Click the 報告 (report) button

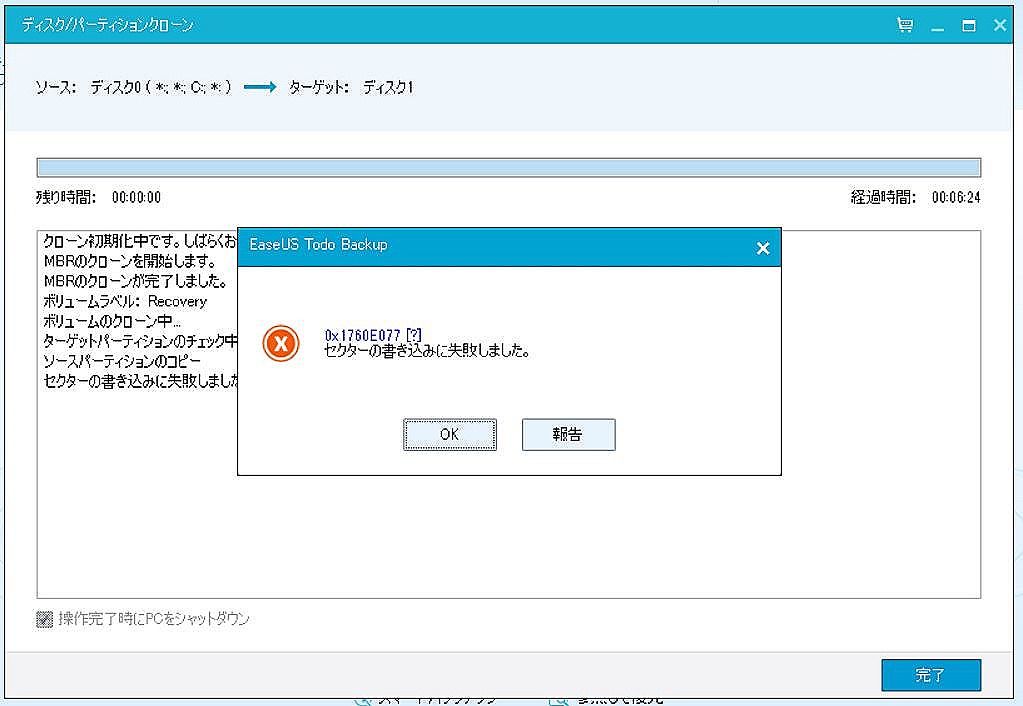coord(568,435)
